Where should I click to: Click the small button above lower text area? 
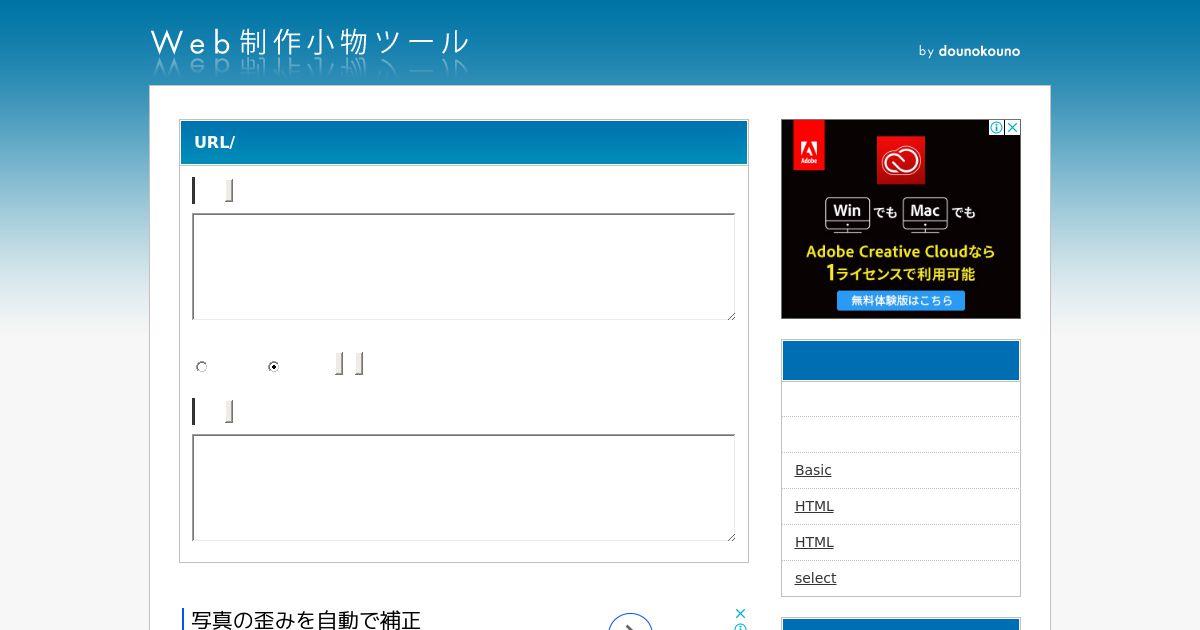click(229, 411)
